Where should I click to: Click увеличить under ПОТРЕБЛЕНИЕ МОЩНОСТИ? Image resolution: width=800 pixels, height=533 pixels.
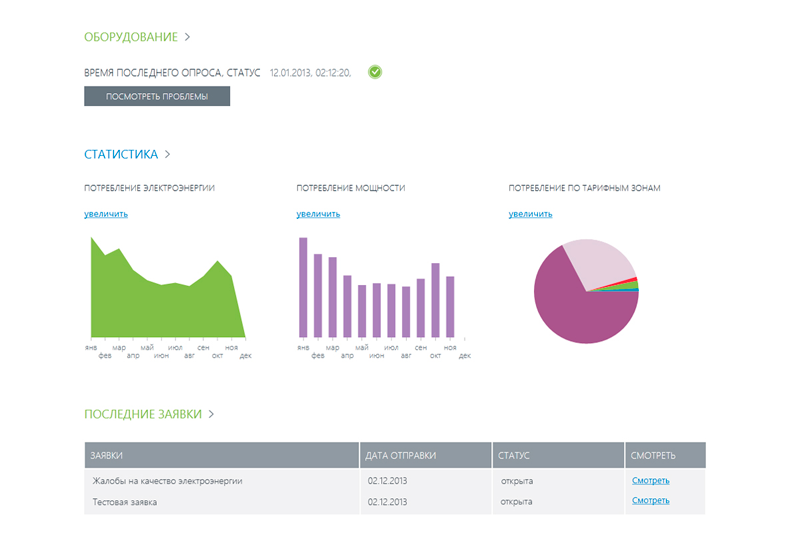pyautogui.click(x=318, y=214)
